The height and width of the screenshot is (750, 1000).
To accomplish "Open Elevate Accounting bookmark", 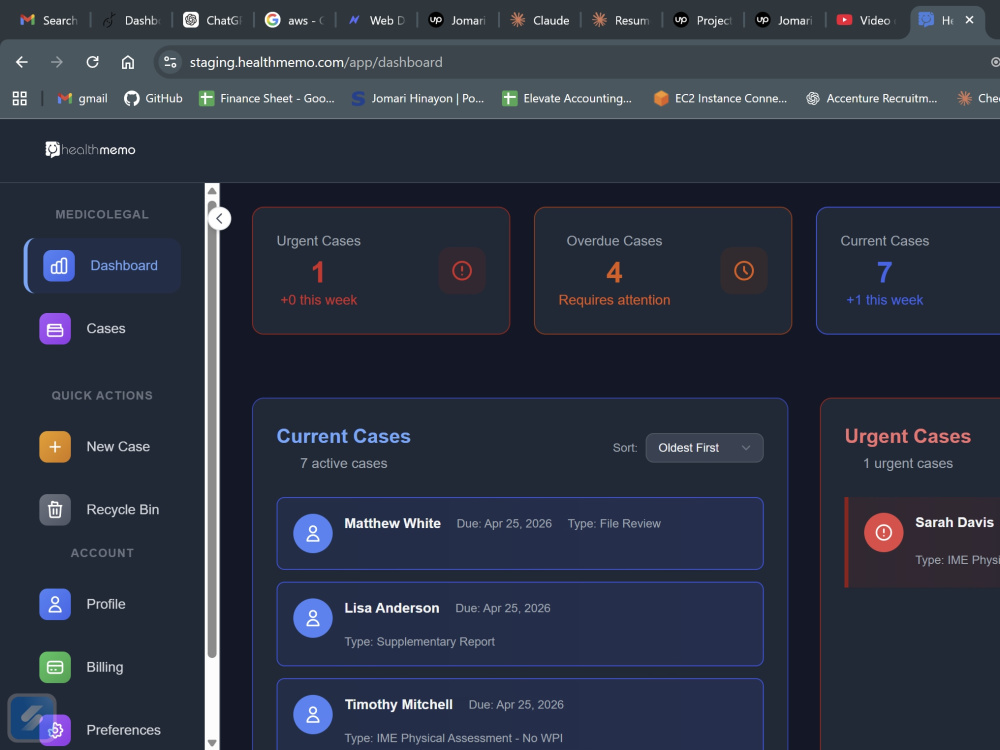I will tap(567, 98).
